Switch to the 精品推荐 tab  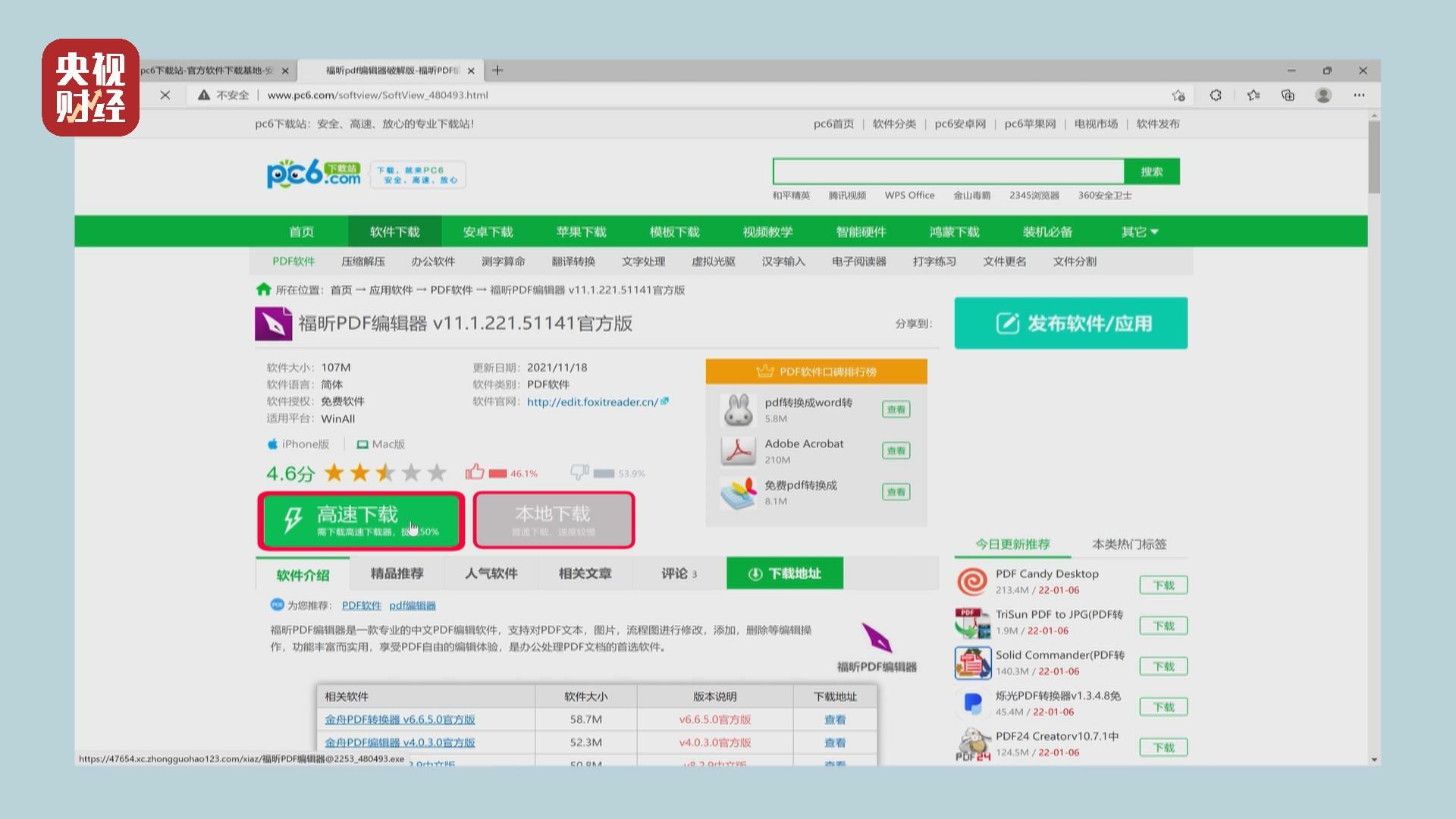397,574
